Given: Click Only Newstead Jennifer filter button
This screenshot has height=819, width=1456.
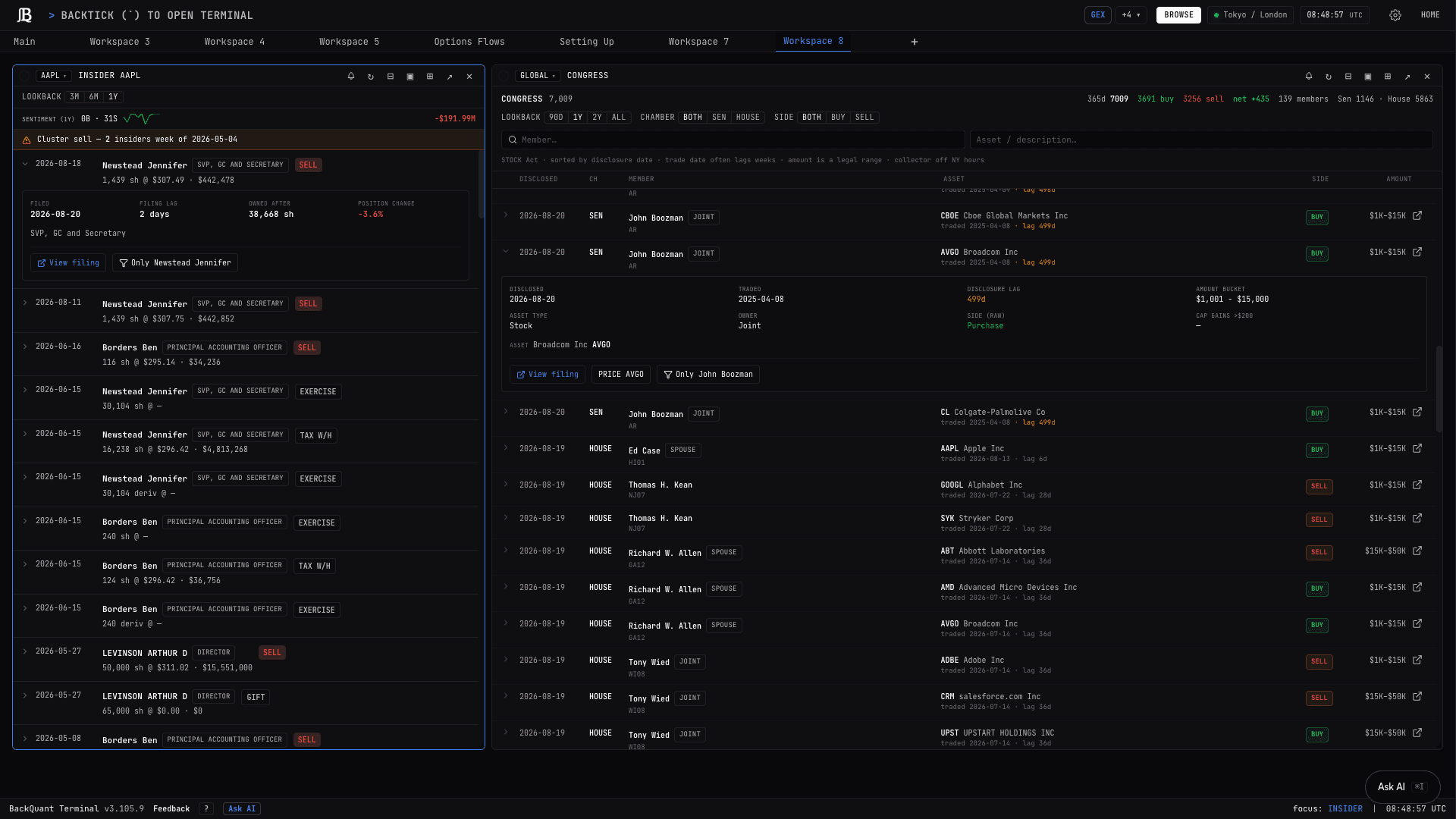Looking at the screenshot, I should pyautogui.click(x=175, y=263).
